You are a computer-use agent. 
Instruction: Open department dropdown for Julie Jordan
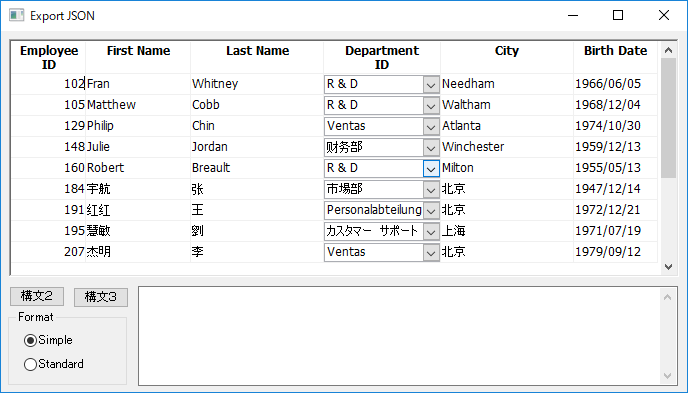pos(431,147)
